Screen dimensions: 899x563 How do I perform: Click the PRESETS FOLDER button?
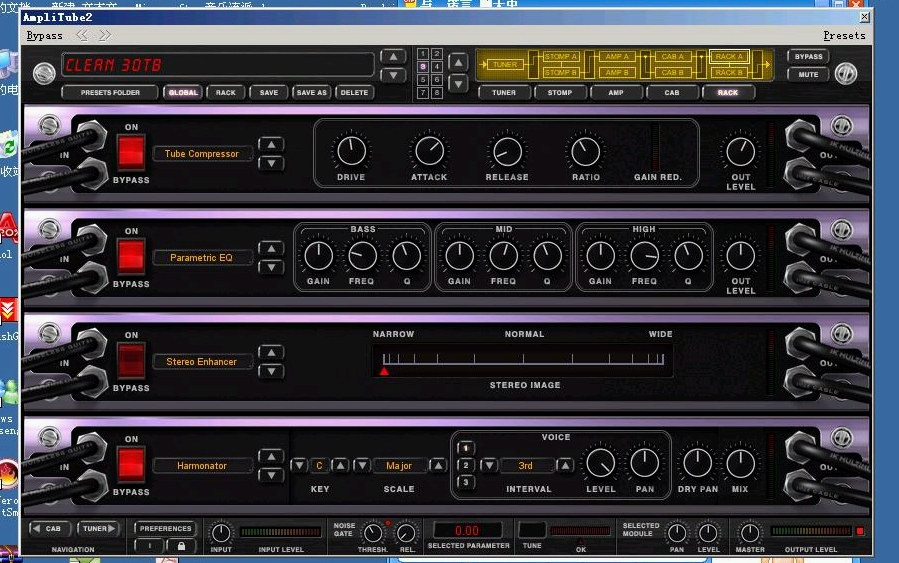coord(110,92)
